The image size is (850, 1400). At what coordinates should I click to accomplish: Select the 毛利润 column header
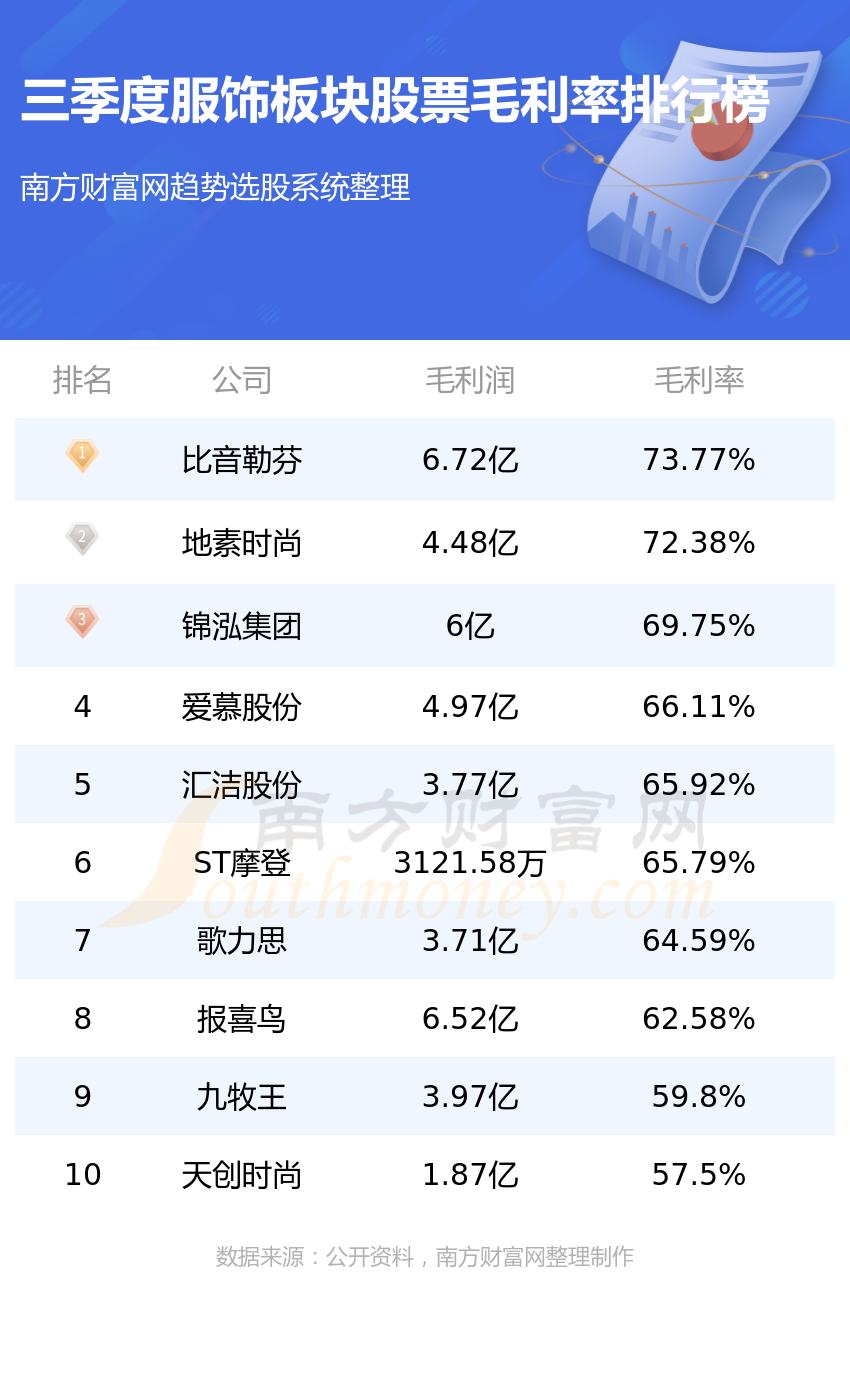coord(470,380)
